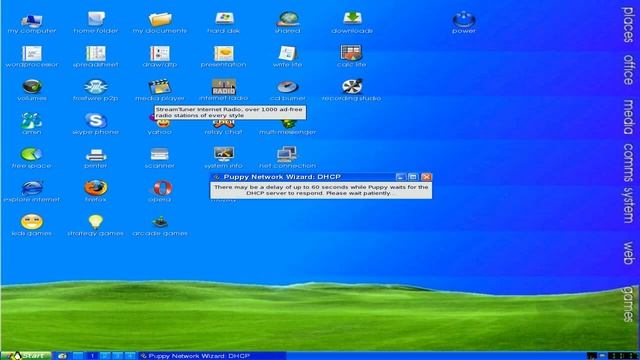Screen dimensions: 640x360
Task: Open the volumes icon
Action: point(32,87)
